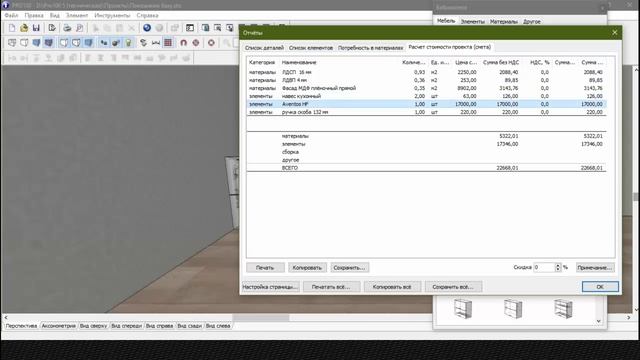Click the Сумма без НДС column header
Viewport: 640px width, 360px height.
(x=501, y=62)
